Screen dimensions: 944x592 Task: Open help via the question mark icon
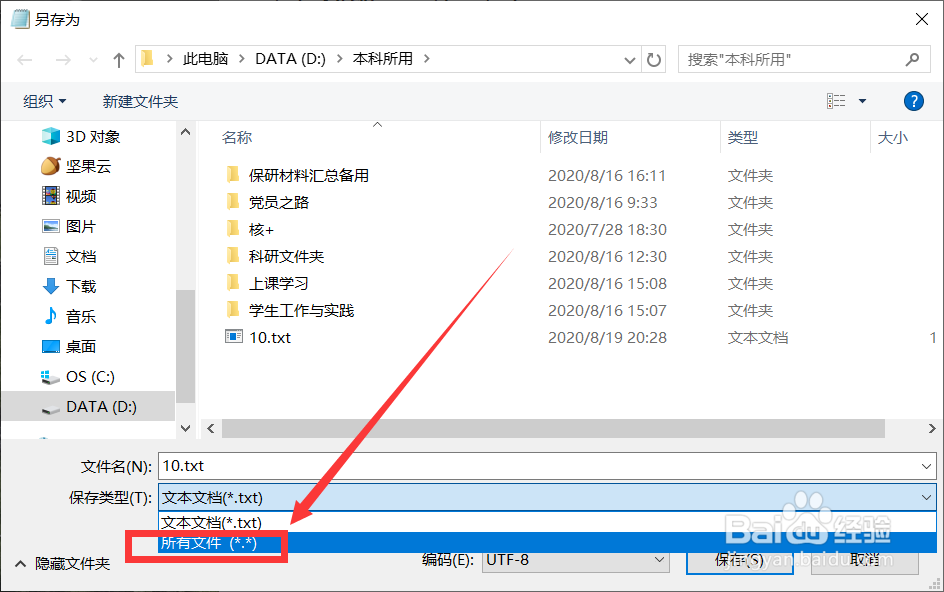[917, 100]
